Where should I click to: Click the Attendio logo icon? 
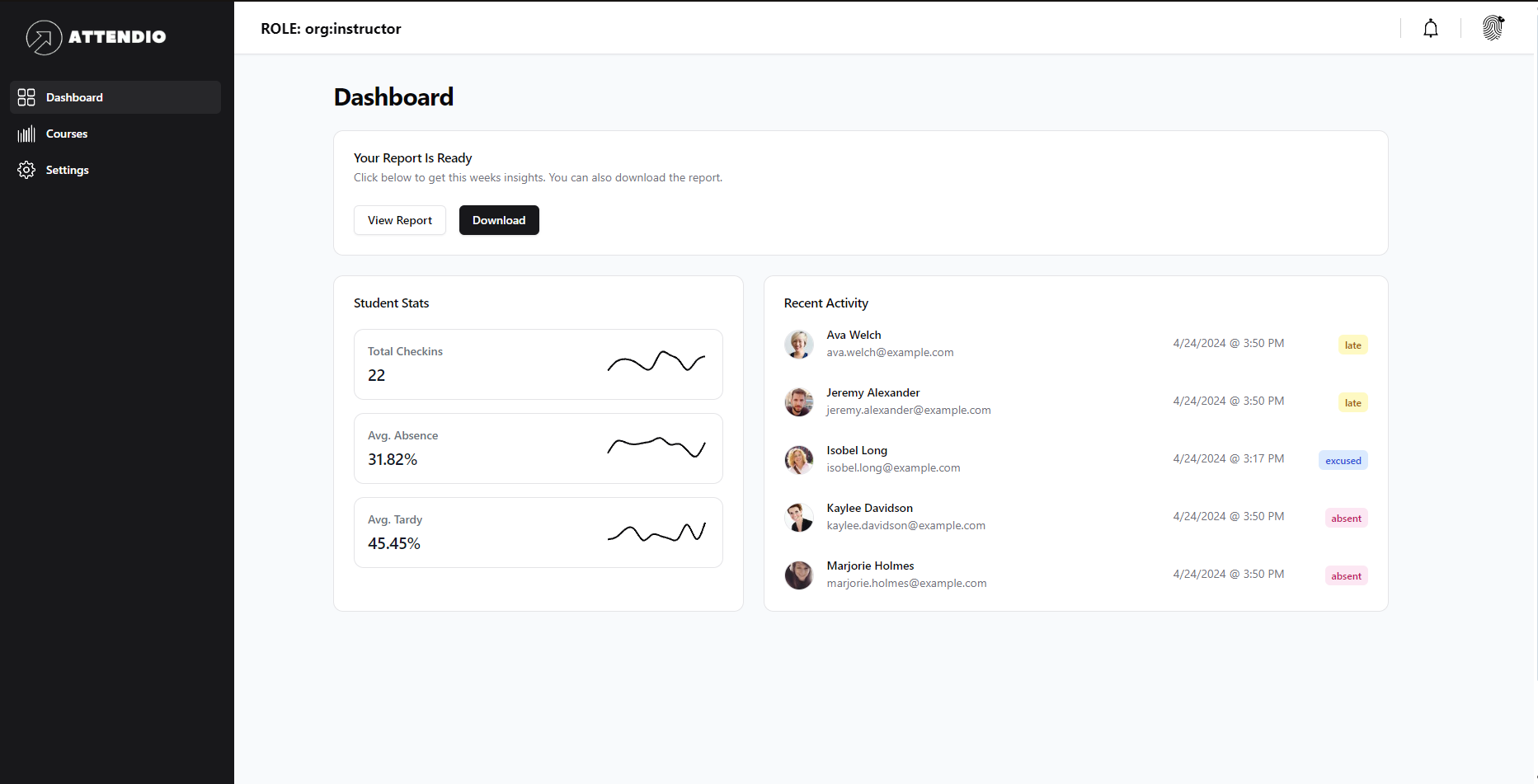tap(41, 37)
